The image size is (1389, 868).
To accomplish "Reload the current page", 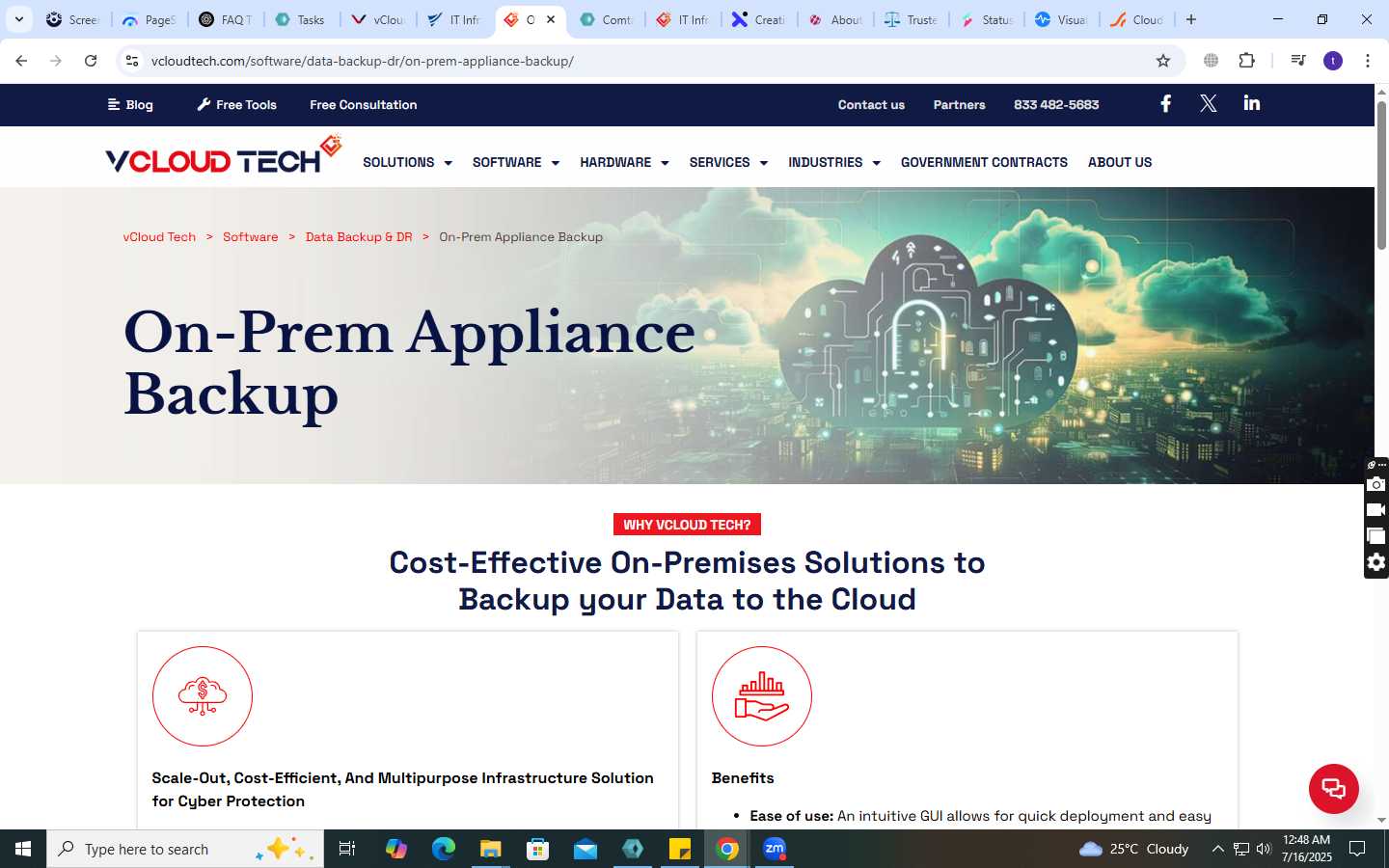I will (91, 61).
